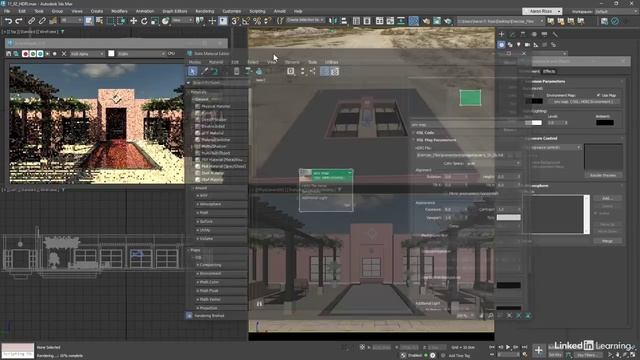The image size is (640, 360).
Task: Open the selection filter dropdown
Action: pyautogui.click(x=71, y=20)
